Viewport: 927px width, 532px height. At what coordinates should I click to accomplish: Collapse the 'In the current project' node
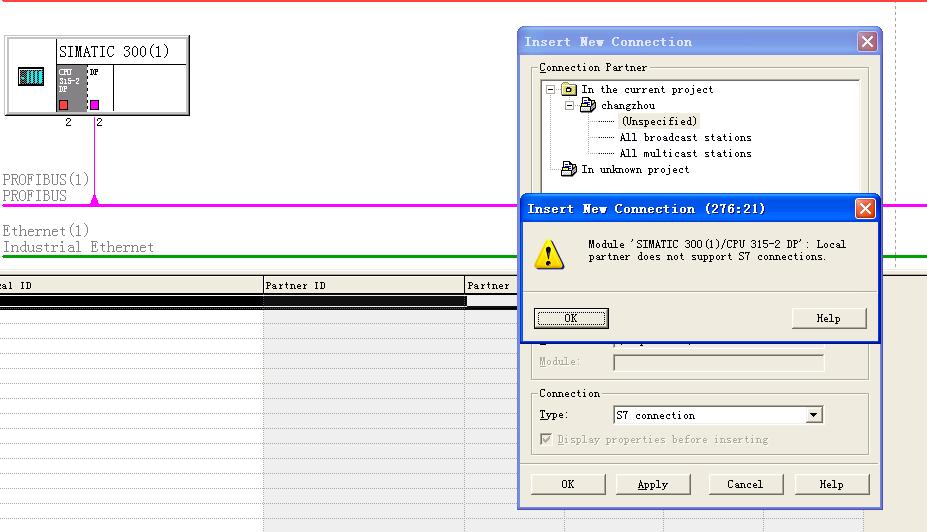[550, 89]
